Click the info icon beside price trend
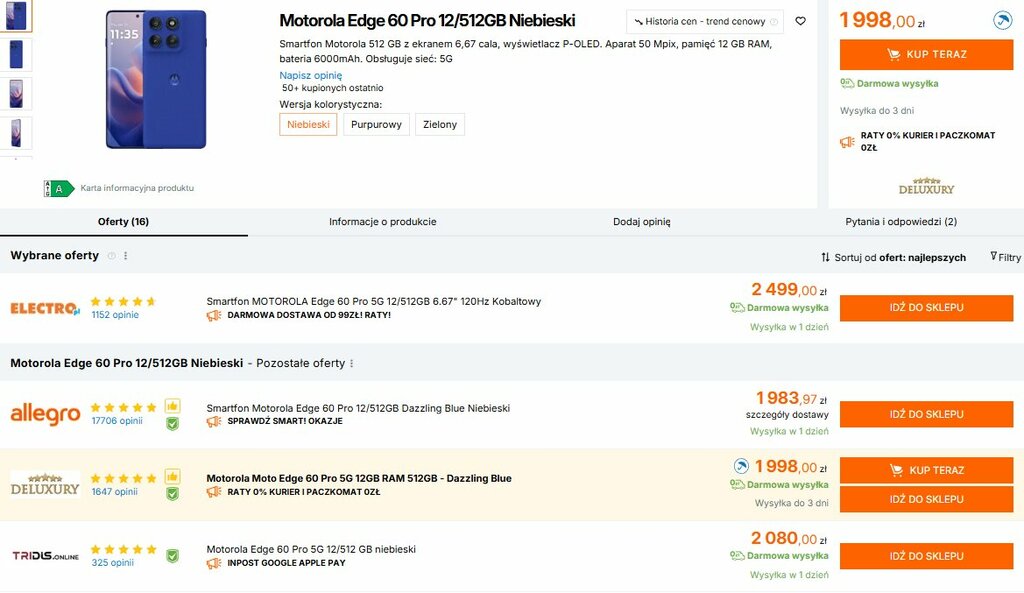1024x593 pixels. [774, 22]
